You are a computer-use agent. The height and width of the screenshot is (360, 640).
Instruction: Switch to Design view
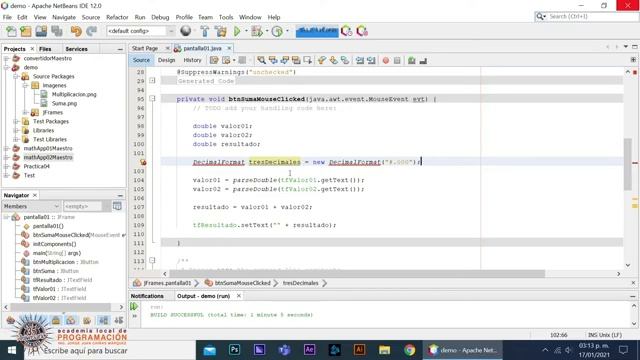click(x=167, y=60)
